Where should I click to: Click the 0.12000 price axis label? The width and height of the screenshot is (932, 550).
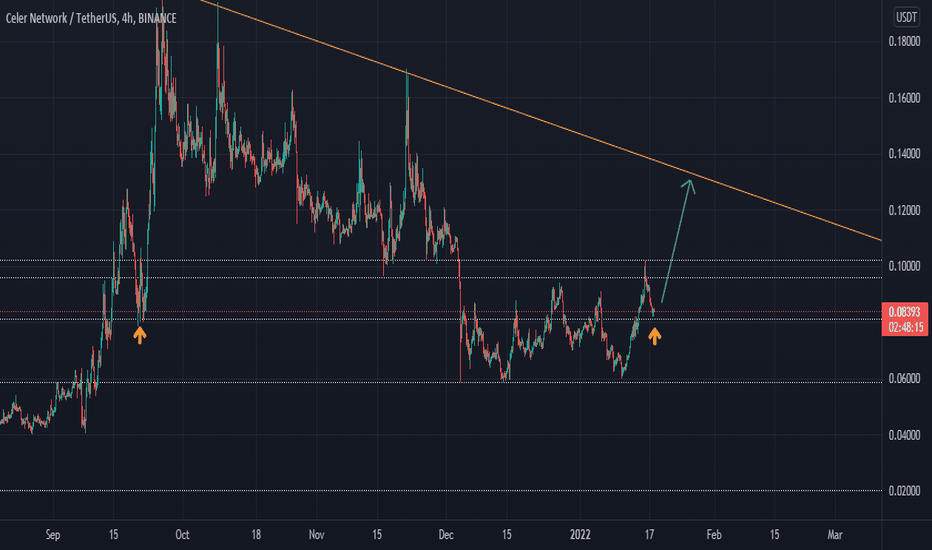click(904, 210)
